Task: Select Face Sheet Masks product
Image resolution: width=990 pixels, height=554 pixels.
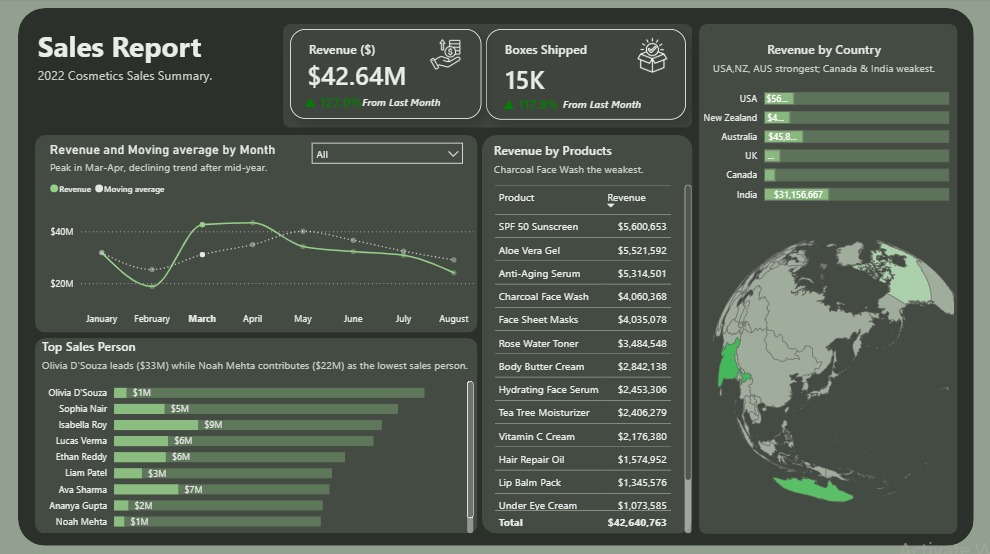Action: 538,320
